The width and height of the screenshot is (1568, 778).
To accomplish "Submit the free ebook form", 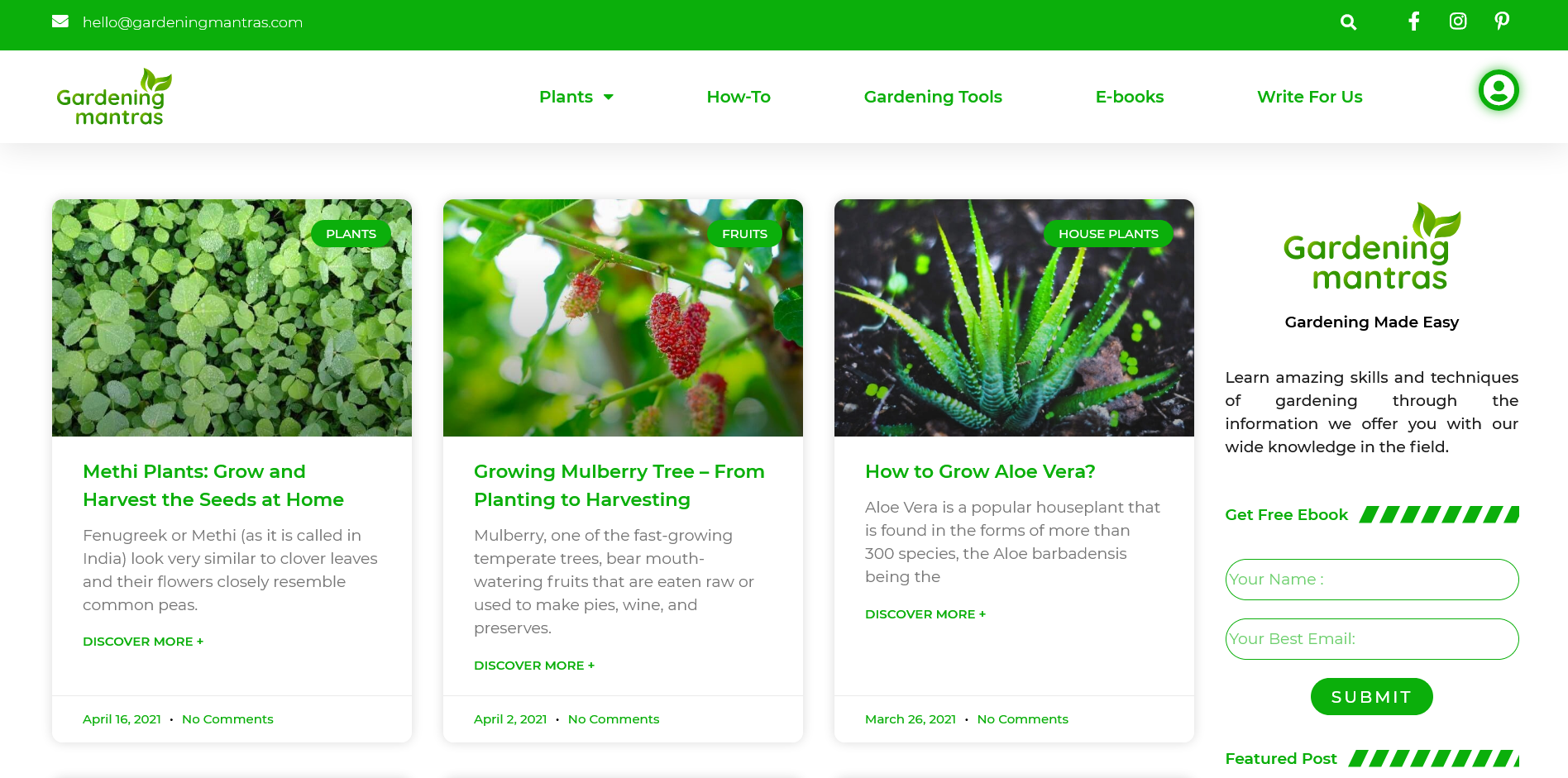I will coord(1372,697).
